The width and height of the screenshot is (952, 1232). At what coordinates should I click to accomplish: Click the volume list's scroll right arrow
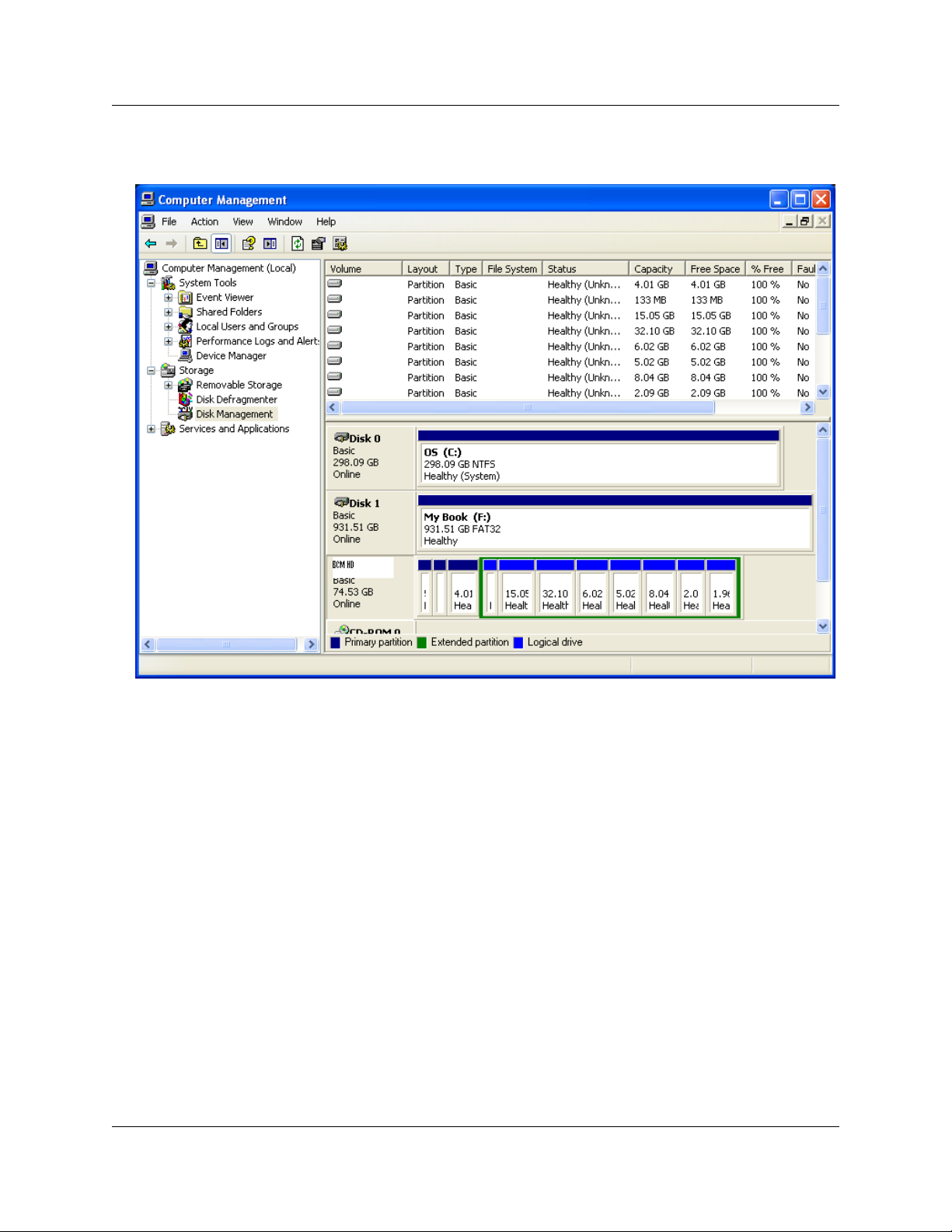click(807, 407)
